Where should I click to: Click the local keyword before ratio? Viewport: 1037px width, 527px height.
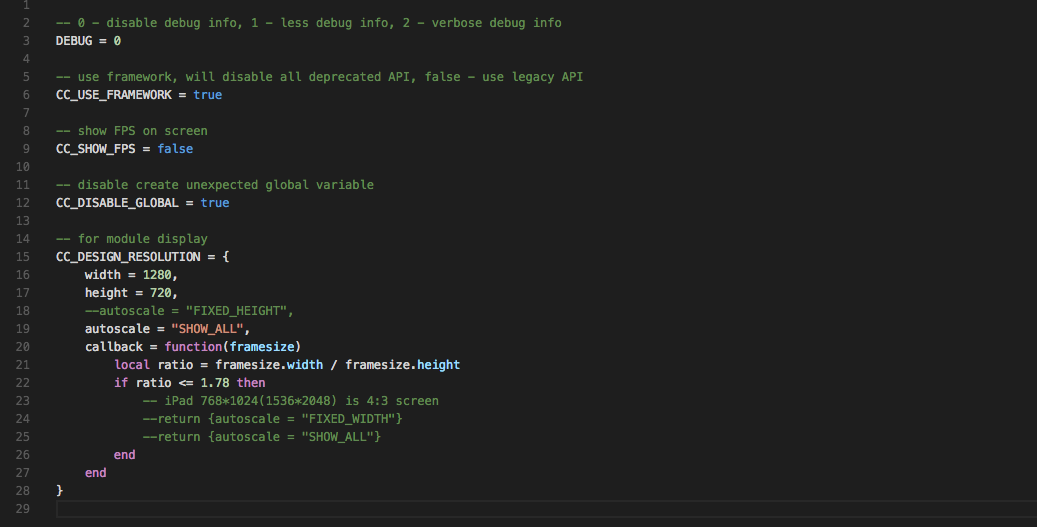(x=132, y=365)
